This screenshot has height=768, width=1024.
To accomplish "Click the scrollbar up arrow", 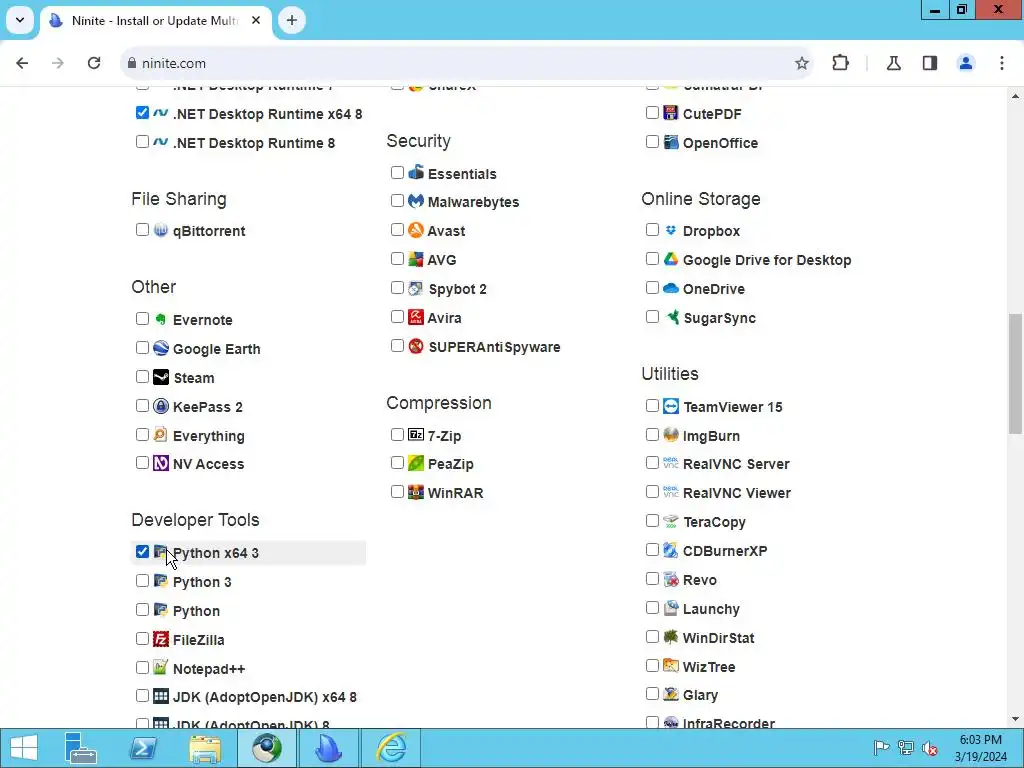I will (1015, 95).
